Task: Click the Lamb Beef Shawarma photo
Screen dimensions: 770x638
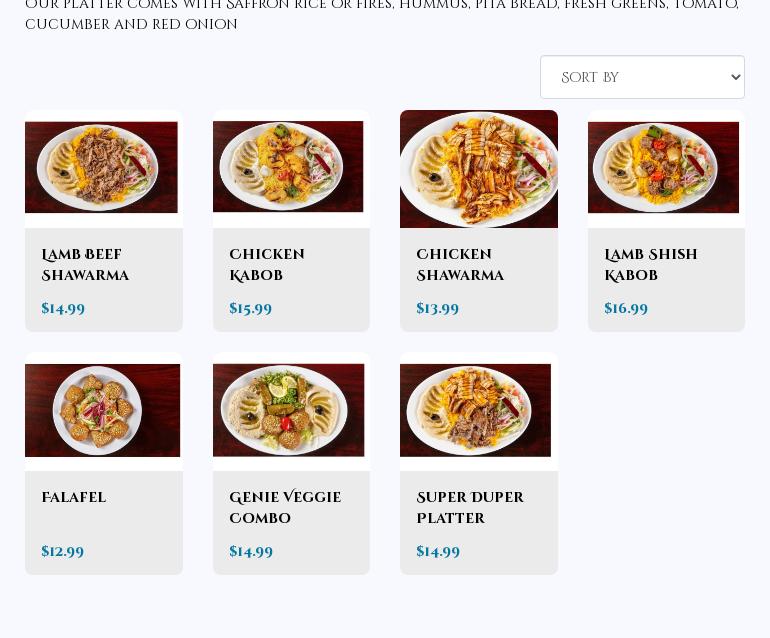Action: pyautogui.click(x=103, y=168)
